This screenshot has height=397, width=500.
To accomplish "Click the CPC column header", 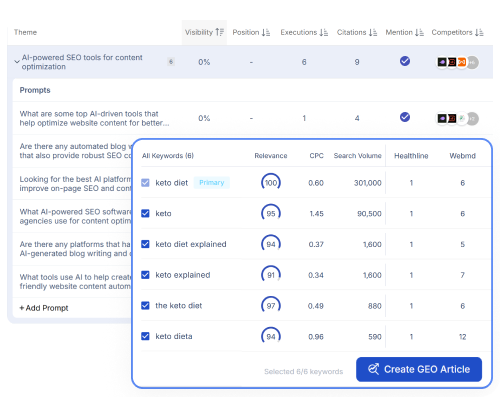I will [316, 156].
